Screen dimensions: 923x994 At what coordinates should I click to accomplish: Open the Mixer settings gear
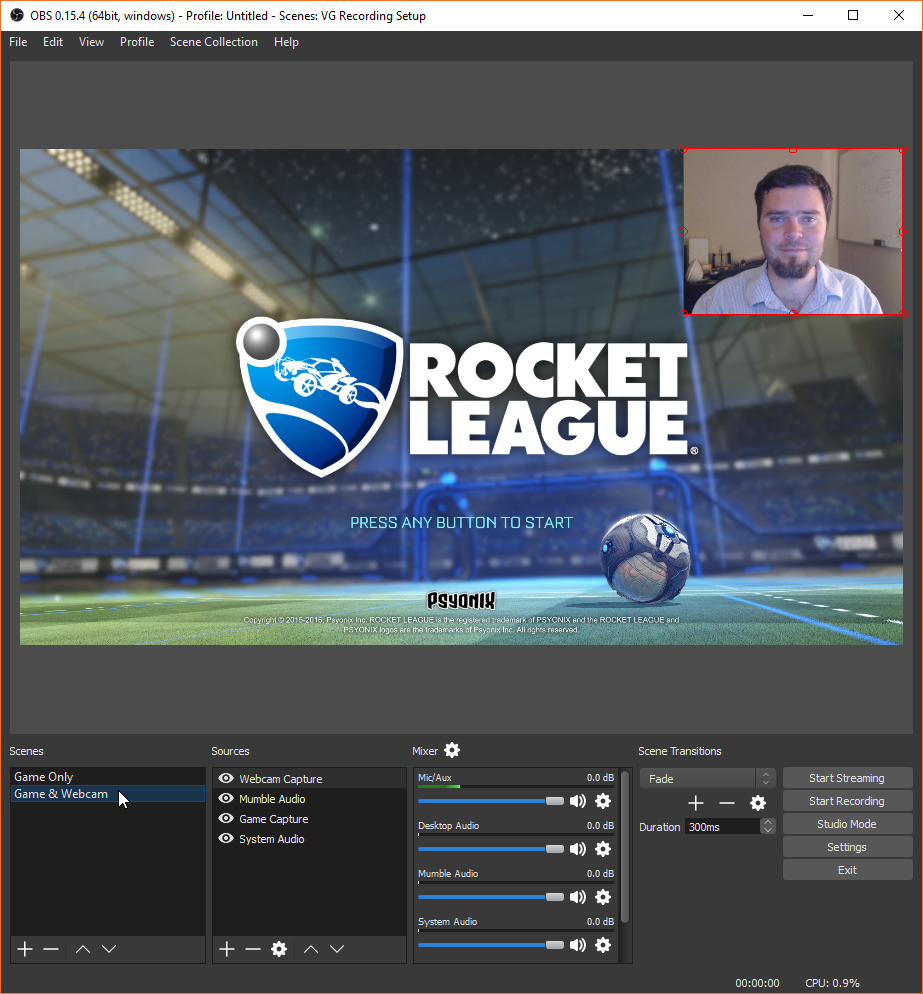[x=451, y=751]
